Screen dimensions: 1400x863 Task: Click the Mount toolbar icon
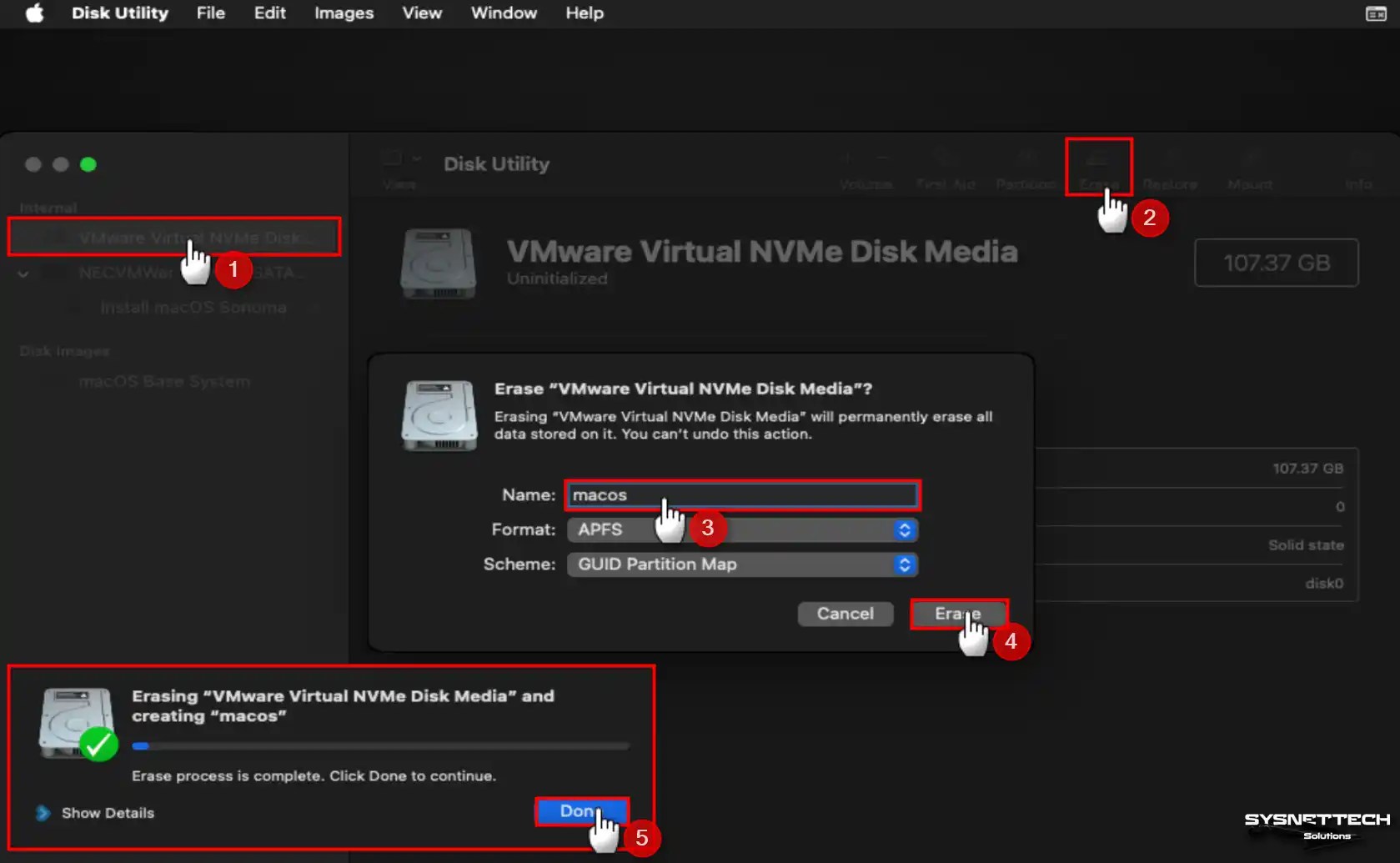[1250, 169]
